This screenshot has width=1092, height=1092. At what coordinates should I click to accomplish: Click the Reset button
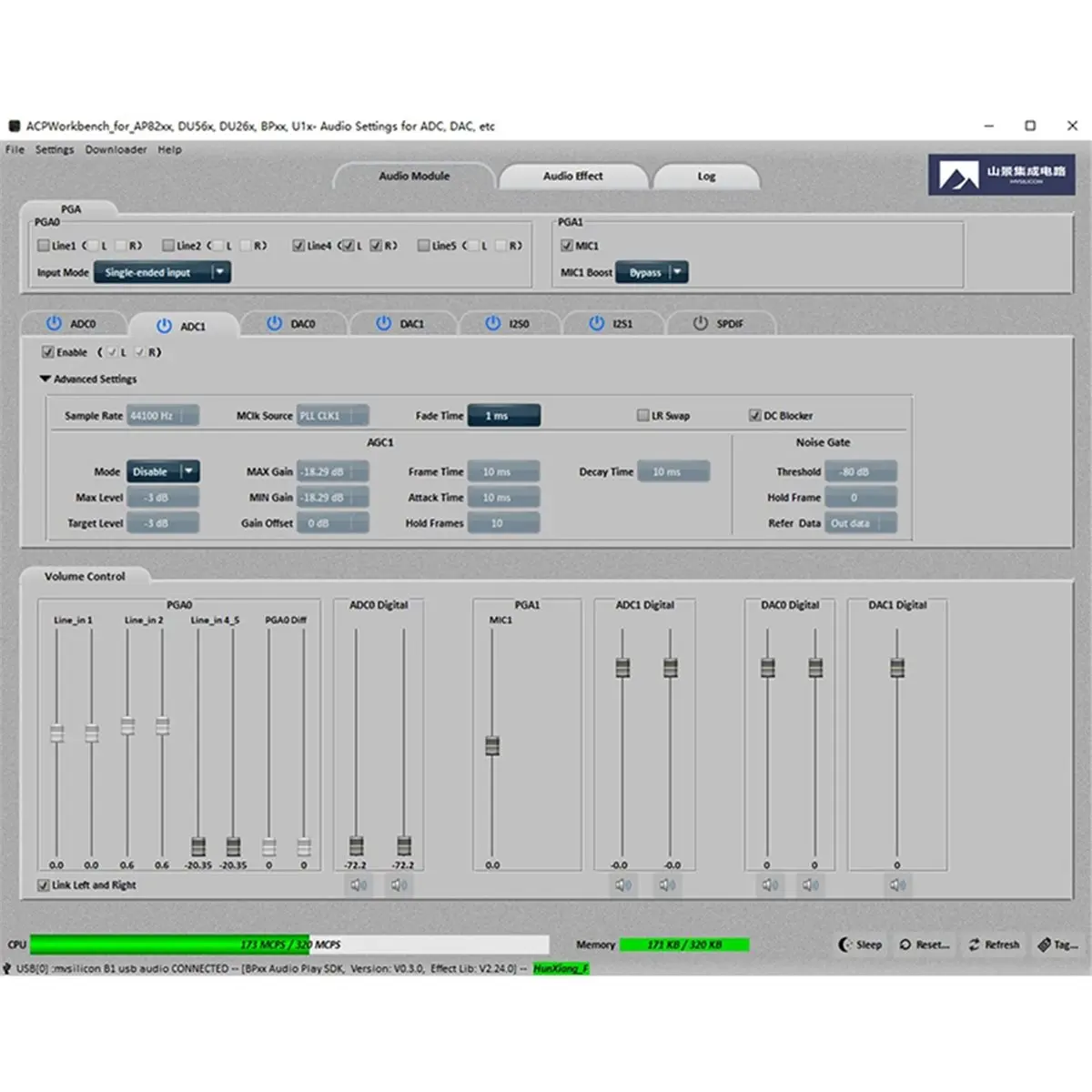click(925, 945)
